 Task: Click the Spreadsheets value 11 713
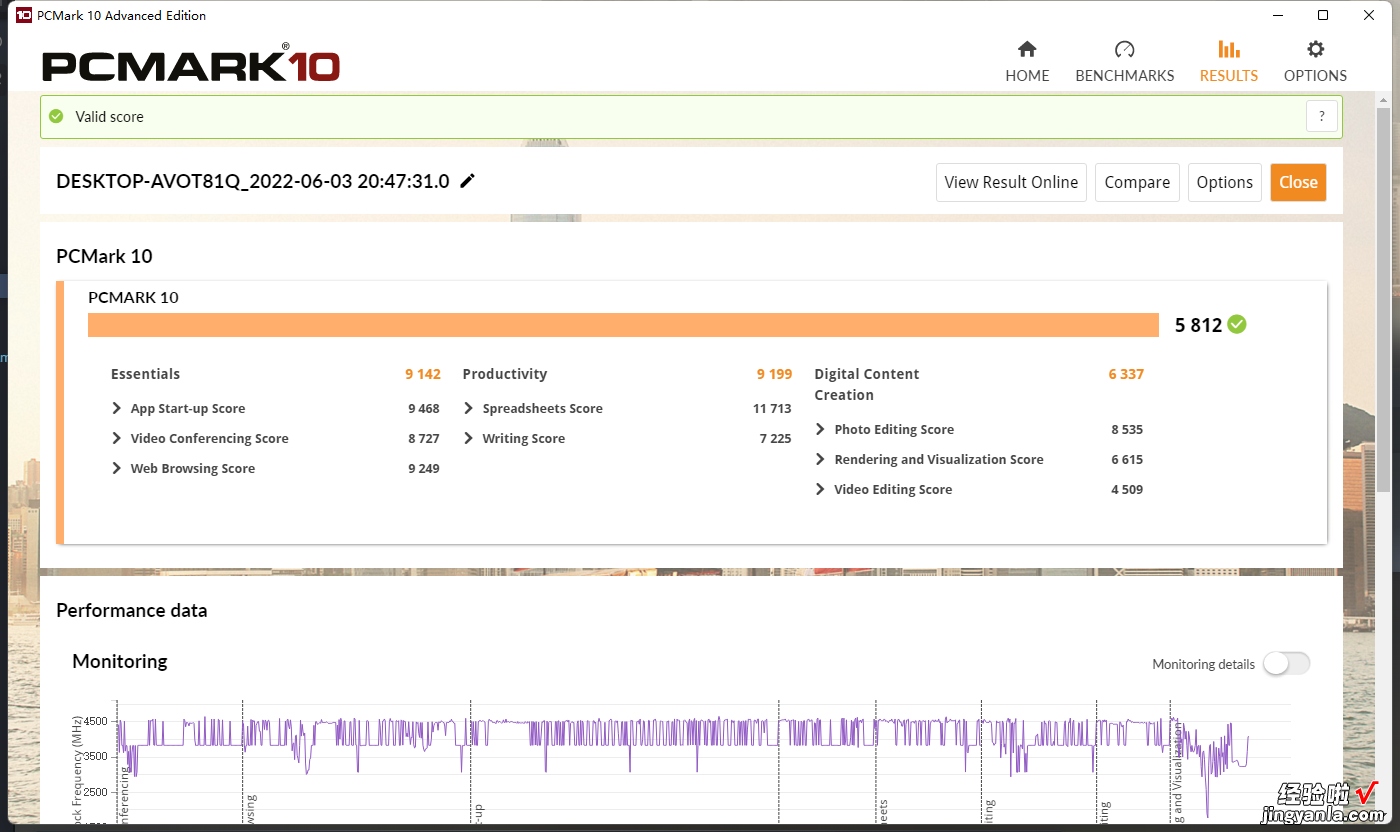point(772,408)
